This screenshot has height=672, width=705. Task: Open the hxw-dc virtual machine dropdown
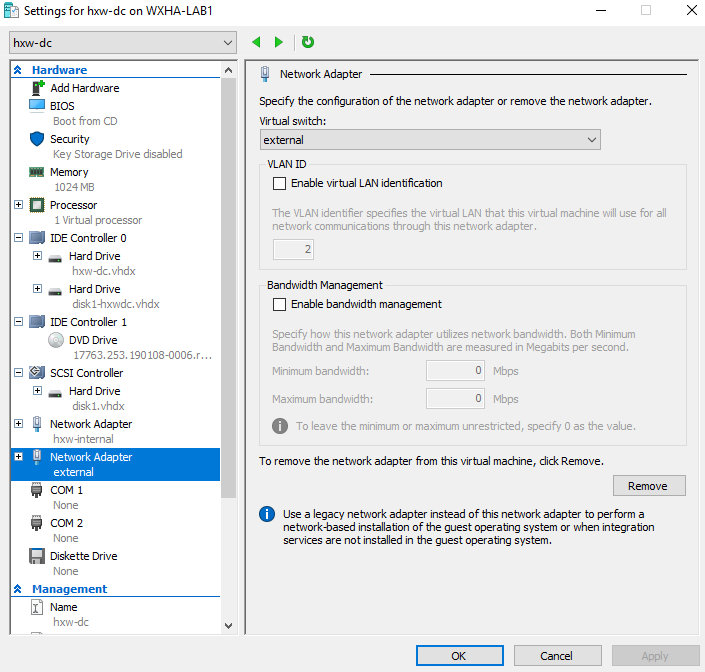pos(123,43)
